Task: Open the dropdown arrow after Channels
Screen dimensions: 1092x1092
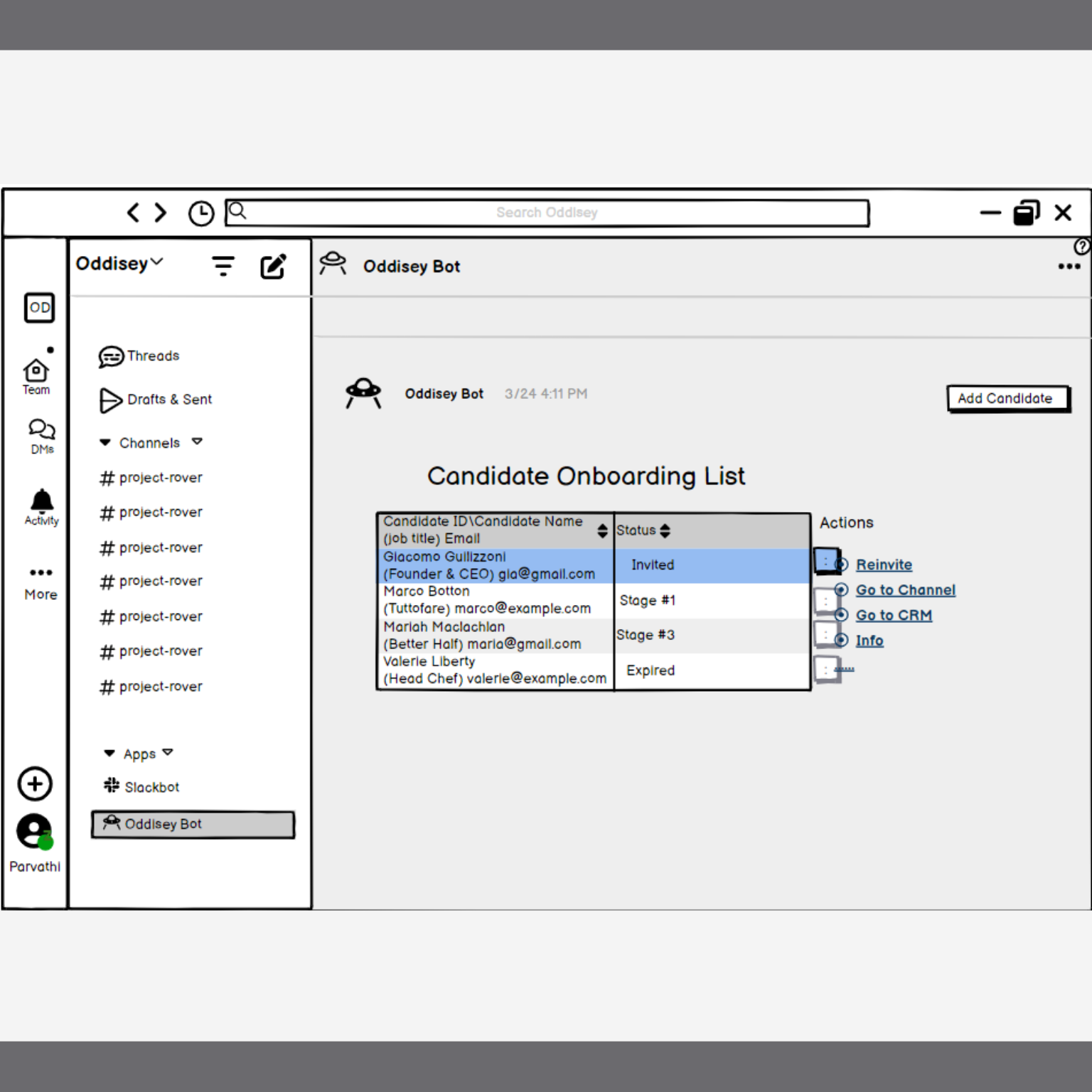Action: tap(197, 441)
